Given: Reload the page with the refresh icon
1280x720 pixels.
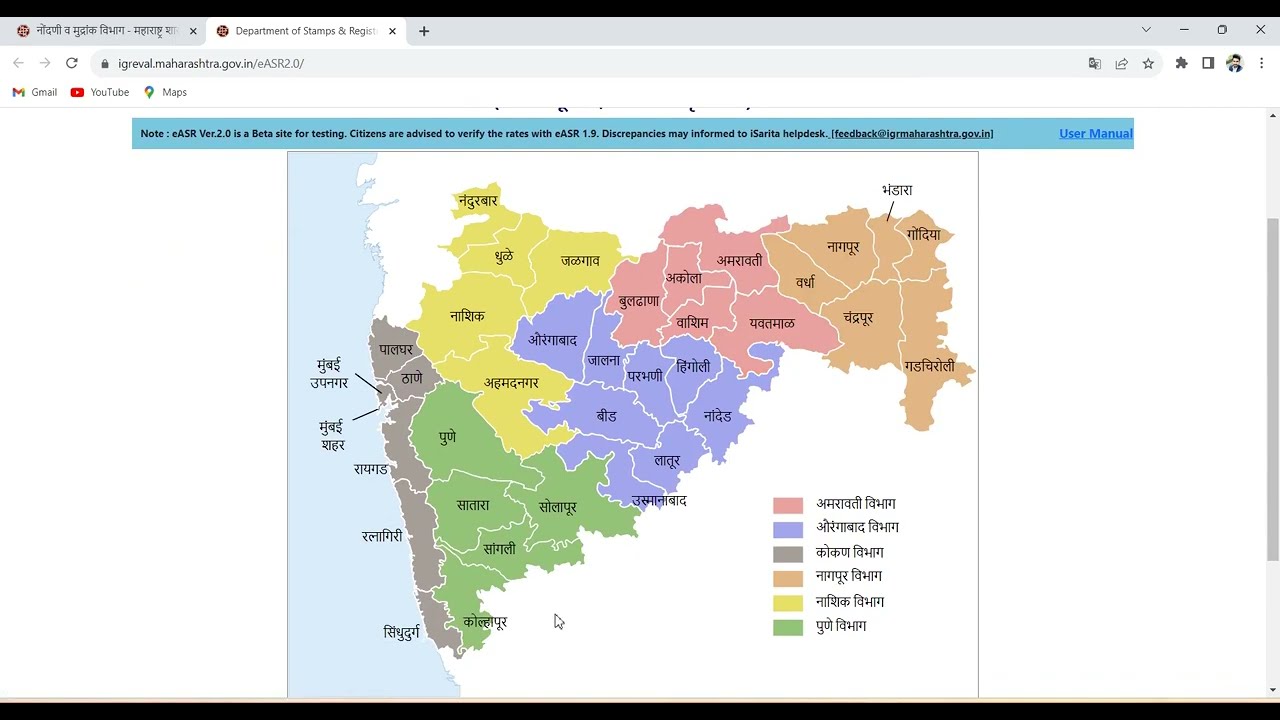Looking at the screenshot, I should tap(72, 63).
